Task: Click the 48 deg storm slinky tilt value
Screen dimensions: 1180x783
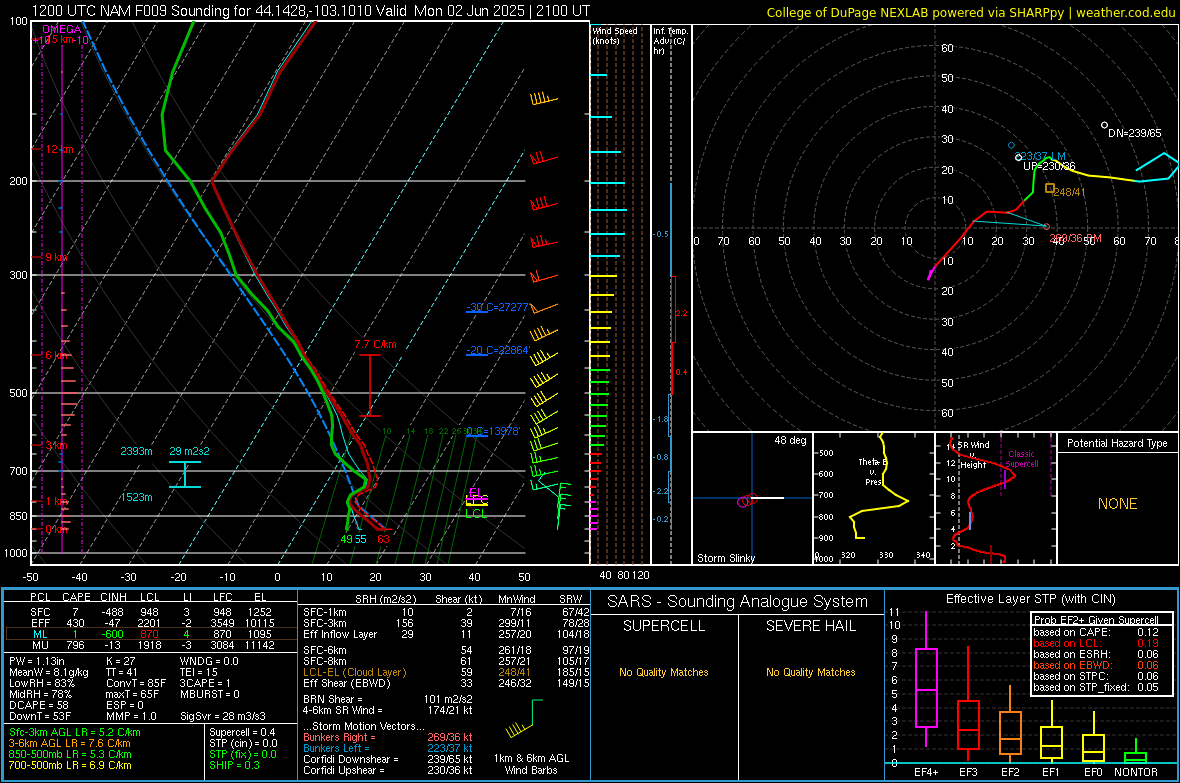Action: click(x=790, y=440)
